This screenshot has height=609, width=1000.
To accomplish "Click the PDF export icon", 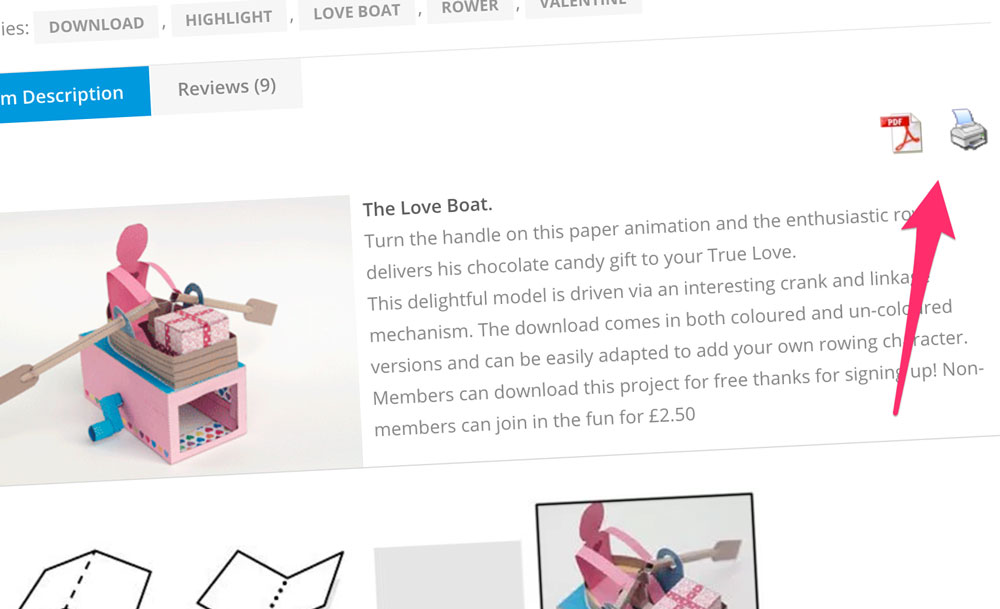I will [x=902, y=133].
